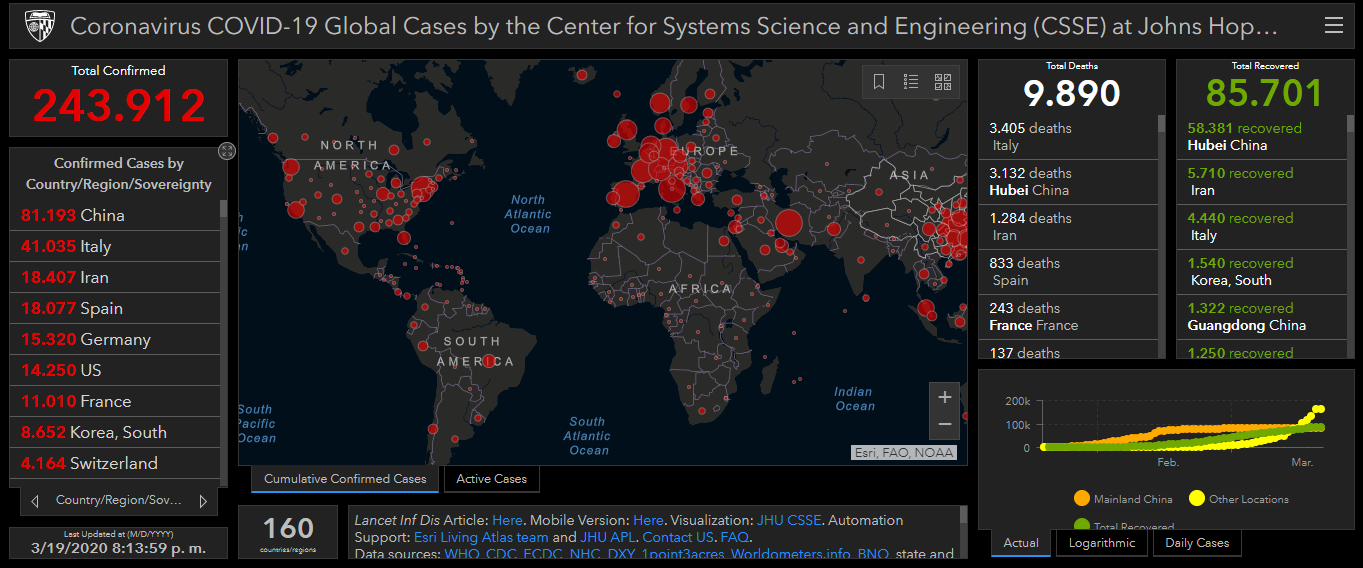Click the Other Locations yellow legend marker
Viewport: 1363px width, 568px height.
pyautogui.click(x=1196, y=499)
